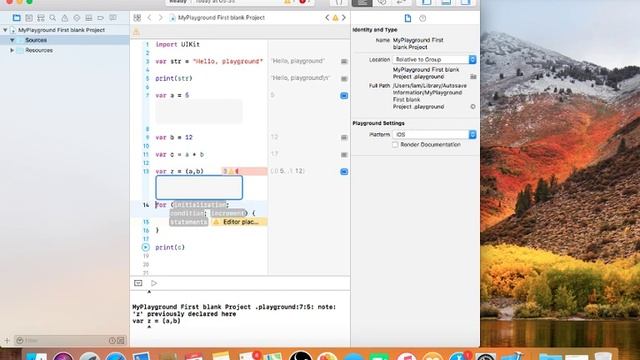Show result for str line

[x=344, y=61]
